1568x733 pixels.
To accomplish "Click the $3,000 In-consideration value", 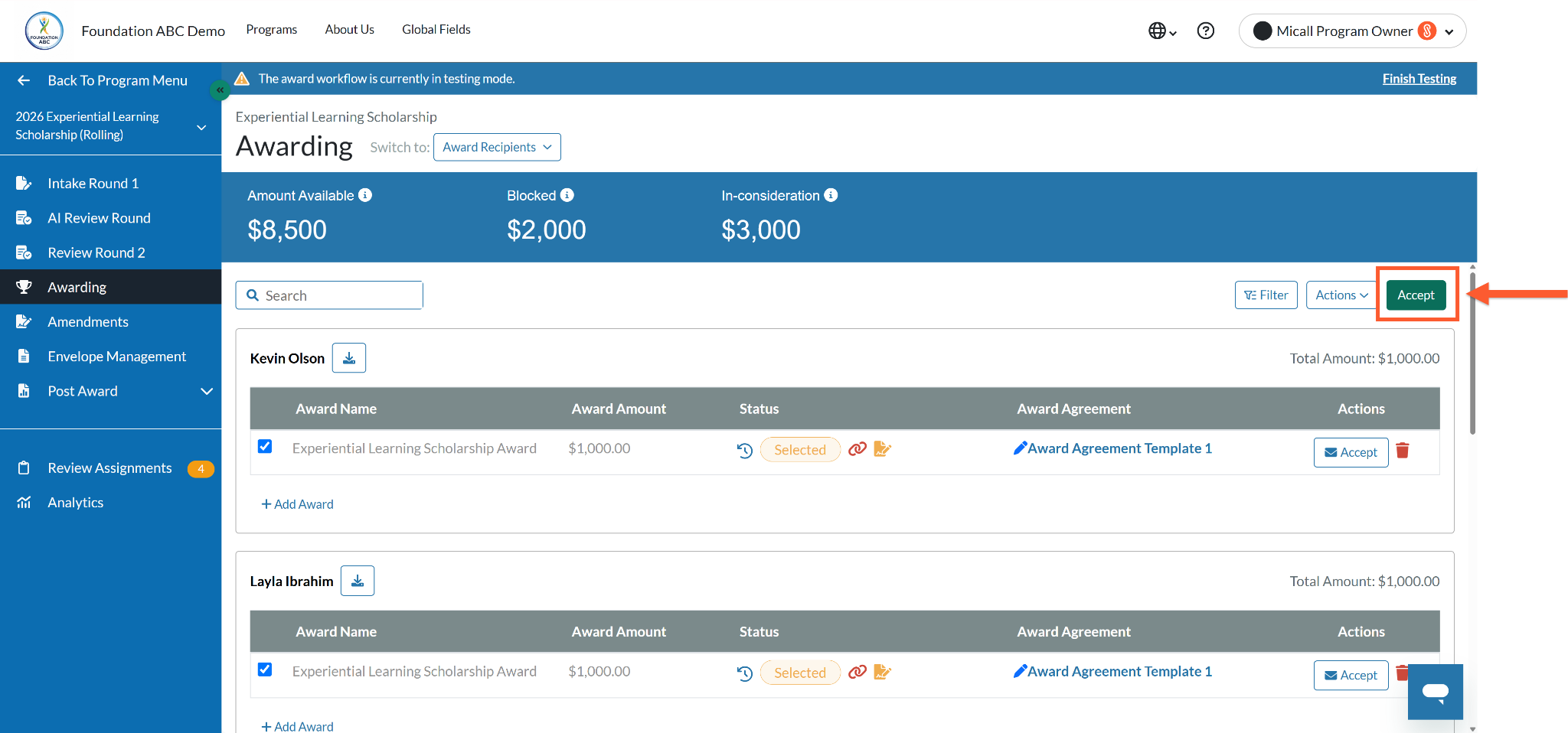I will click(x=761, y=230).
